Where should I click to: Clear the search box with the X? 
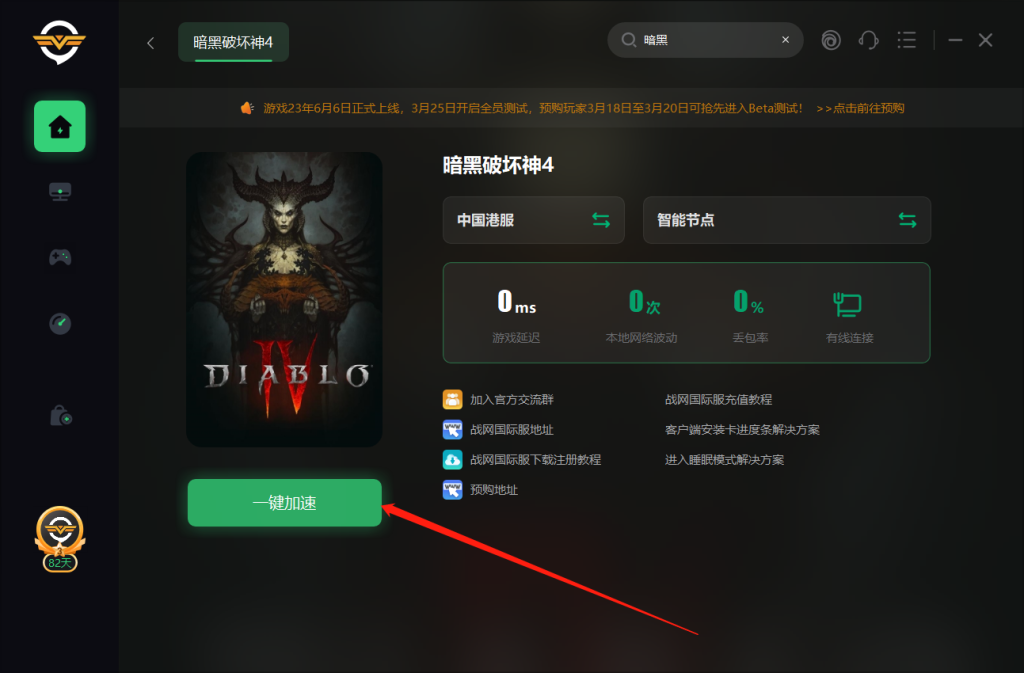785,40
